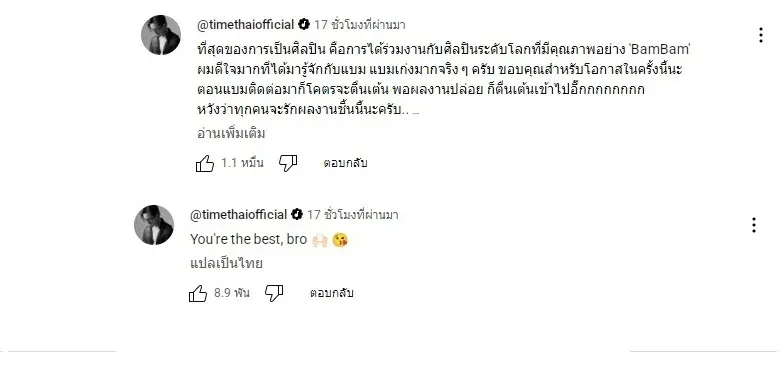Click the 8.9 พัน like count
This screenshot has height=365, width=784.
[232, 293]
